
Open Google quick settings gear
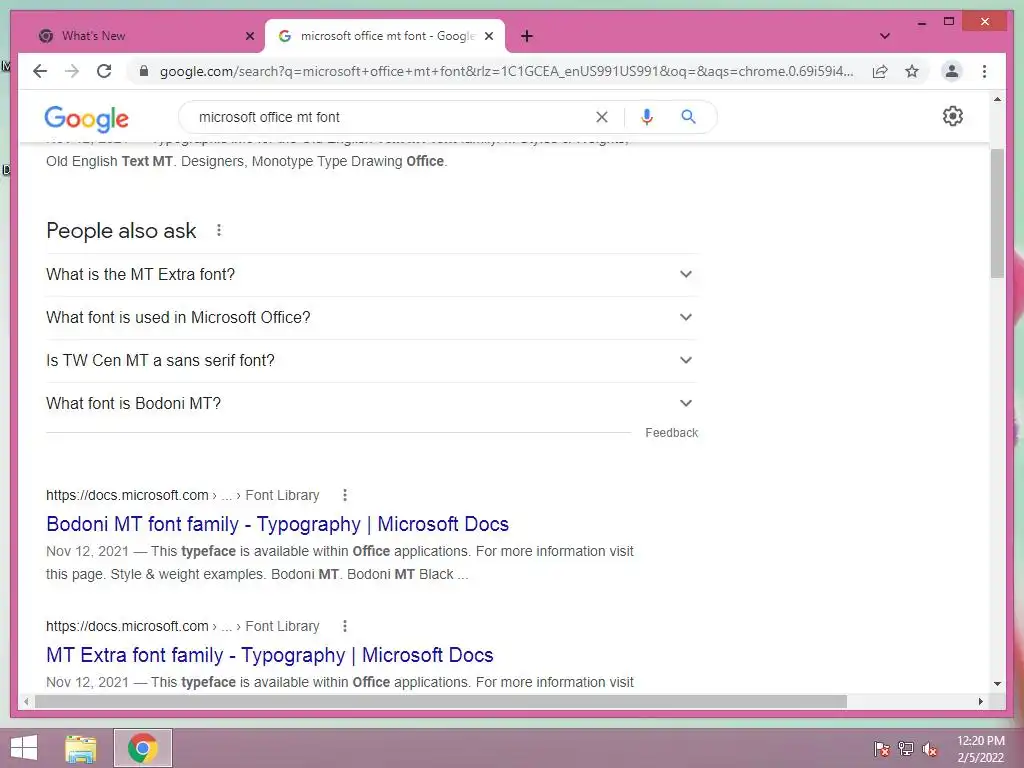pos(953,116)
